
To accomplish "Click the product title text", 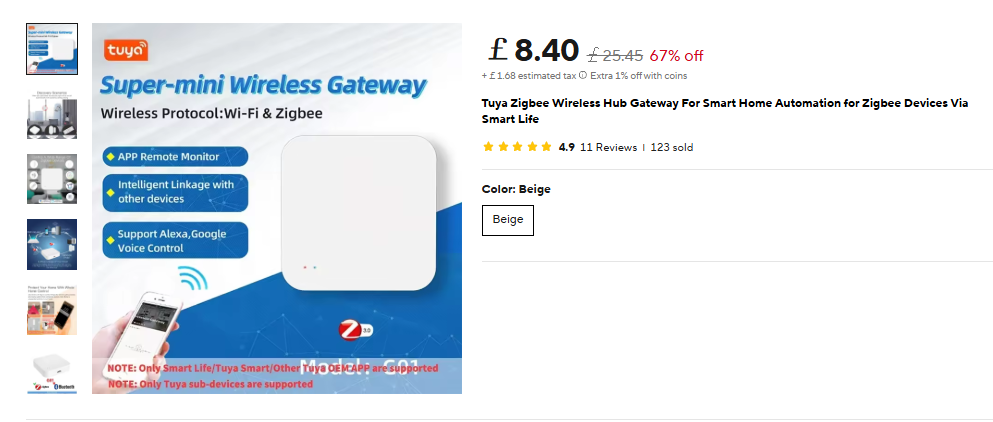I will [x=725, y=111].
